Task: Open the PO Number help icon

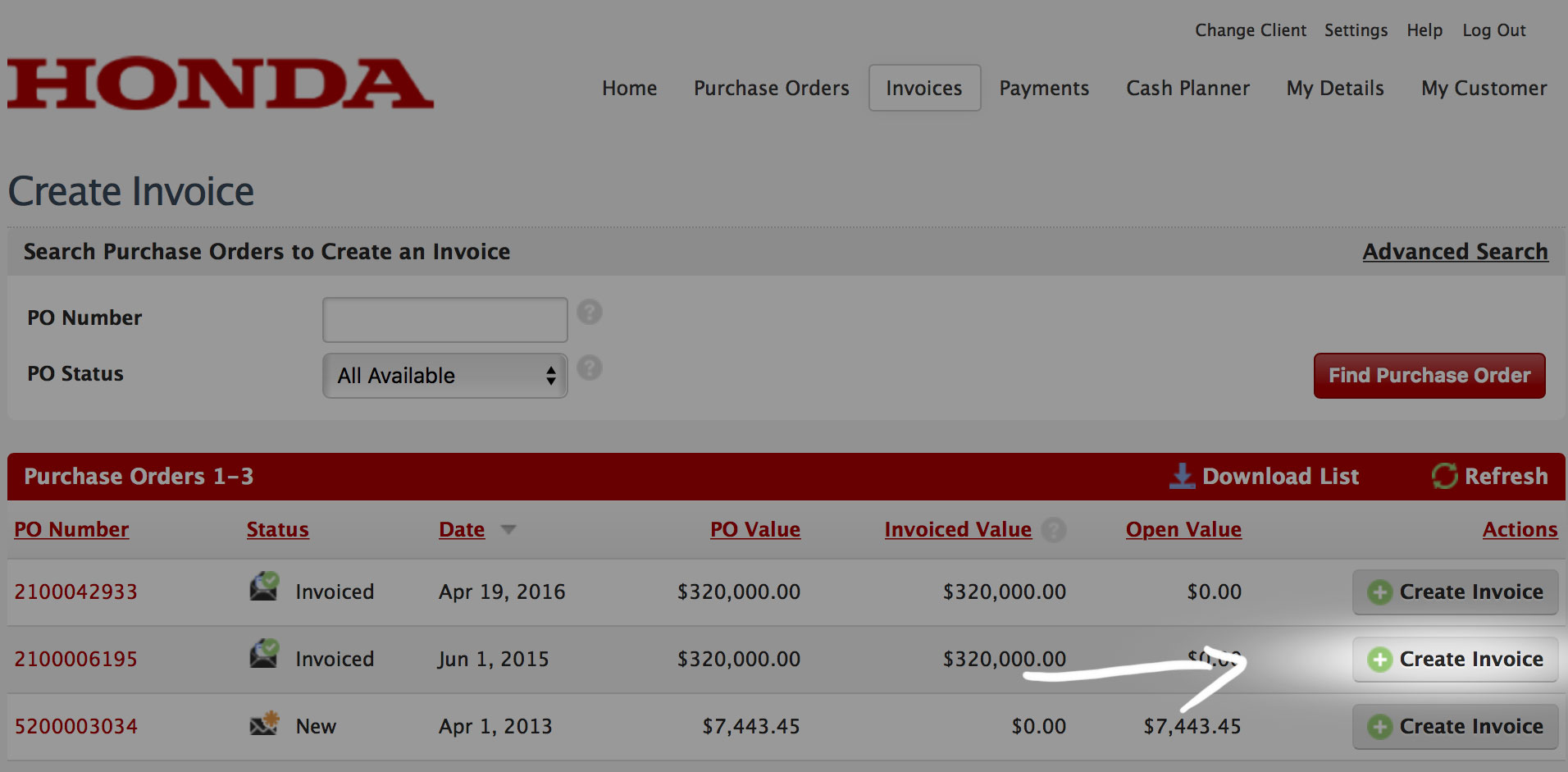Action: tap(590, 312)
